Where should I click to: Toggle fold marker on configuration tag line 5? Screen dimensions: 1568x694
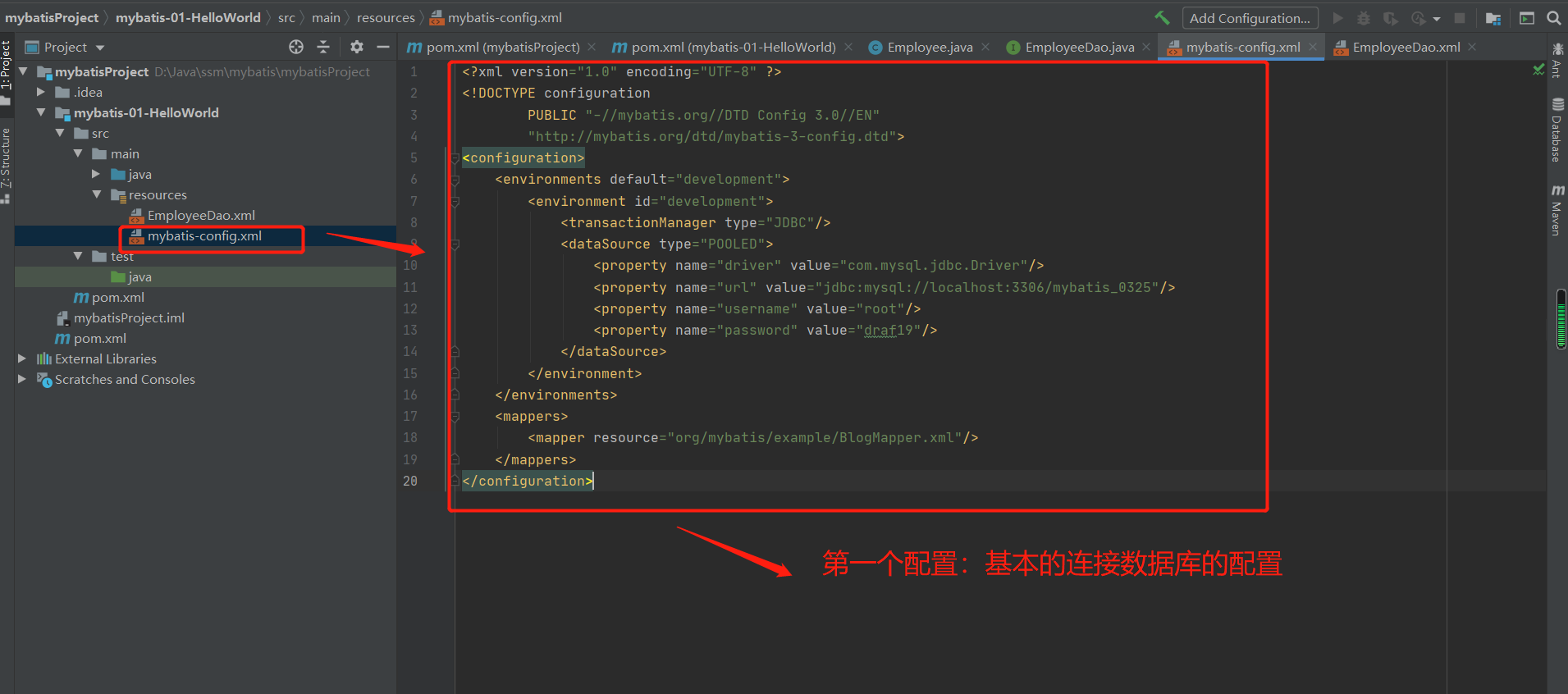(x=455, y=158)
